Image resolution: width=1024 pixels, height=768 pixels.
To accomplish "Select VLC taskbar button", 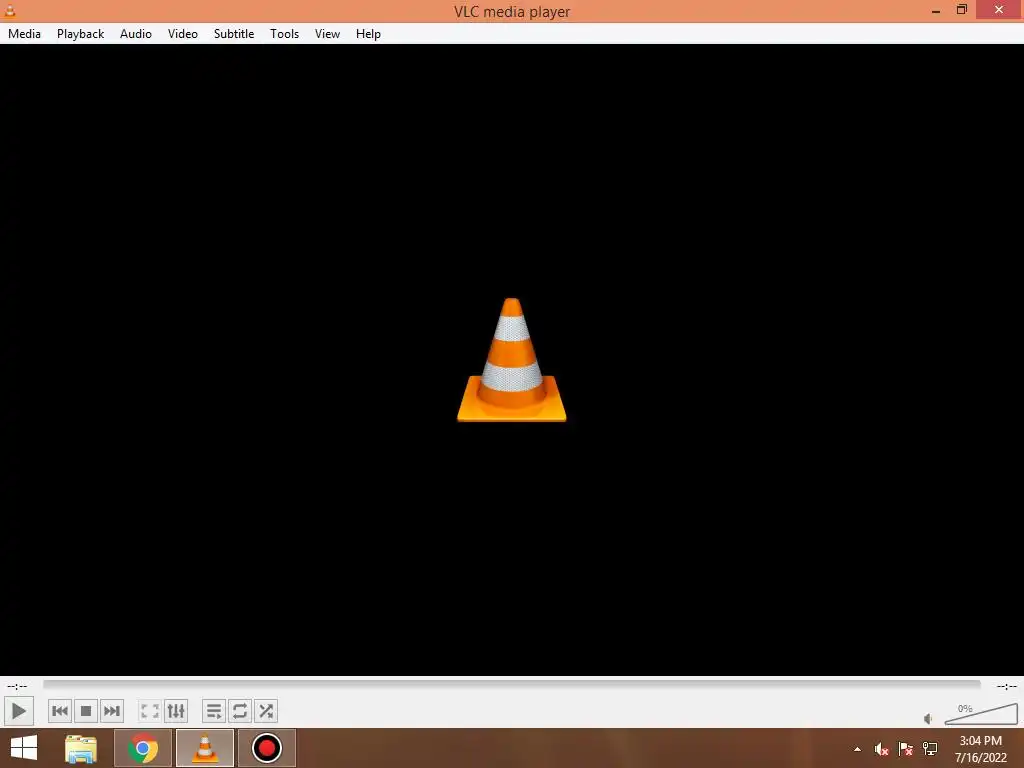I will pyautogui.click(x=205, y=748).
